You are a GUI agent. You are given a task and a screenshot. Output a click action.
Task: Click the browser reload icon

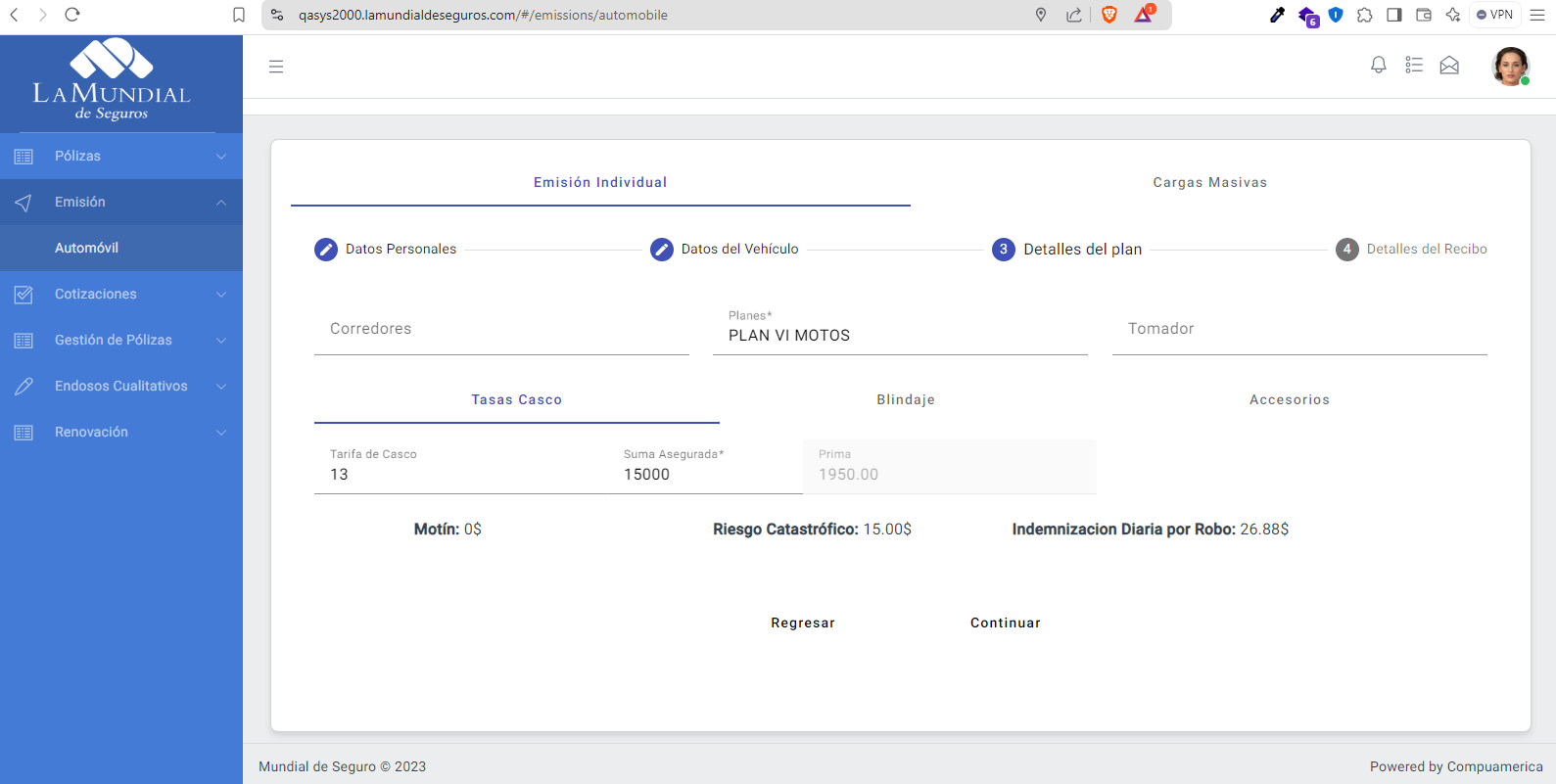pyautogui.click(x=71, y=15)
